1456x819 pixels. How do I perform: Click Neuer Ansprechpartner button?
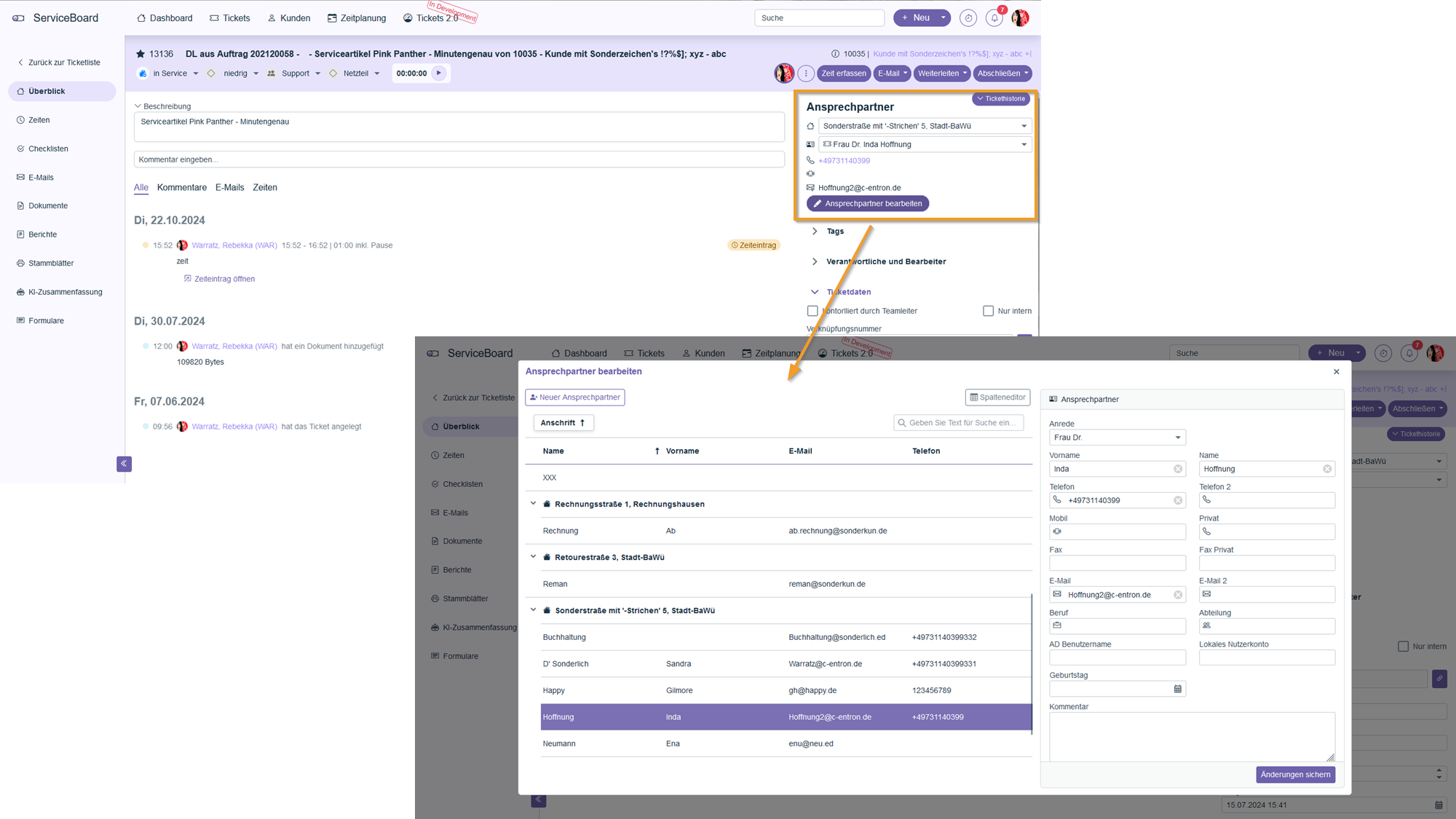(574, 397)
